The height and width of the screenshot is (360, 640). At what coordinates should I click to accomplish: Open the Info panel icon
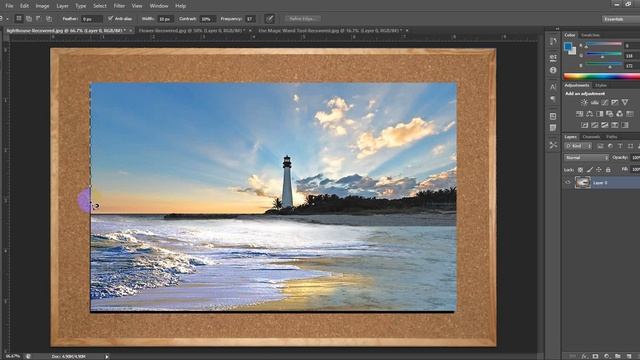[x=553, y=70]
